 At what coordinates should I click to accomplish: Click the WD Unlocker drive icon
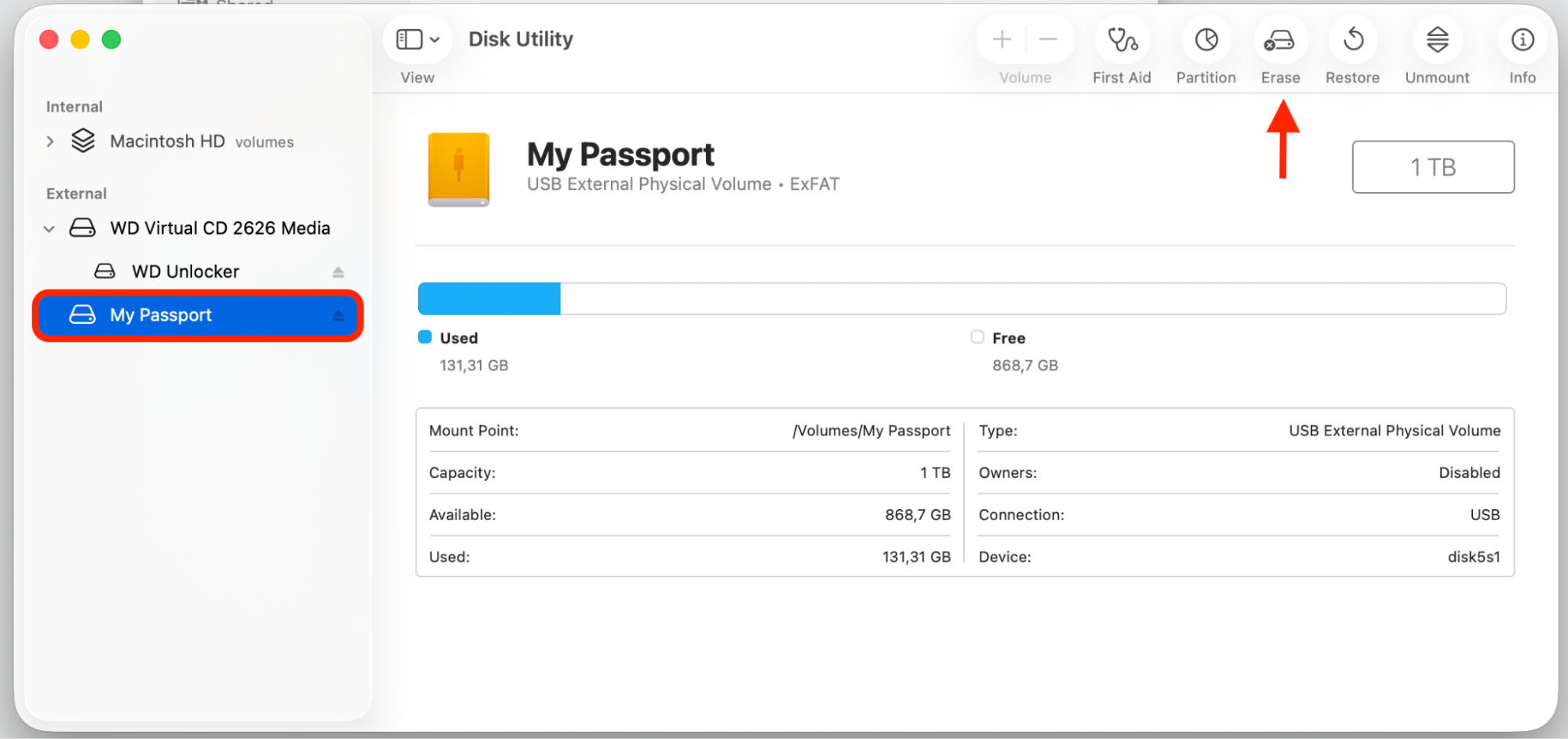pos(104,271)
